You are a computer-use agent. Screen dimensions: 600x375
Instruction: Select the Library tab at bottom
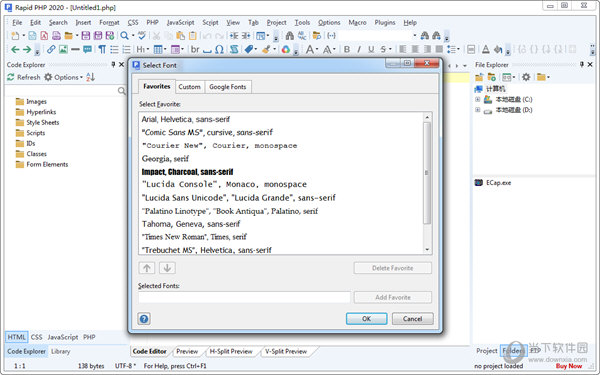pos(60,351)
